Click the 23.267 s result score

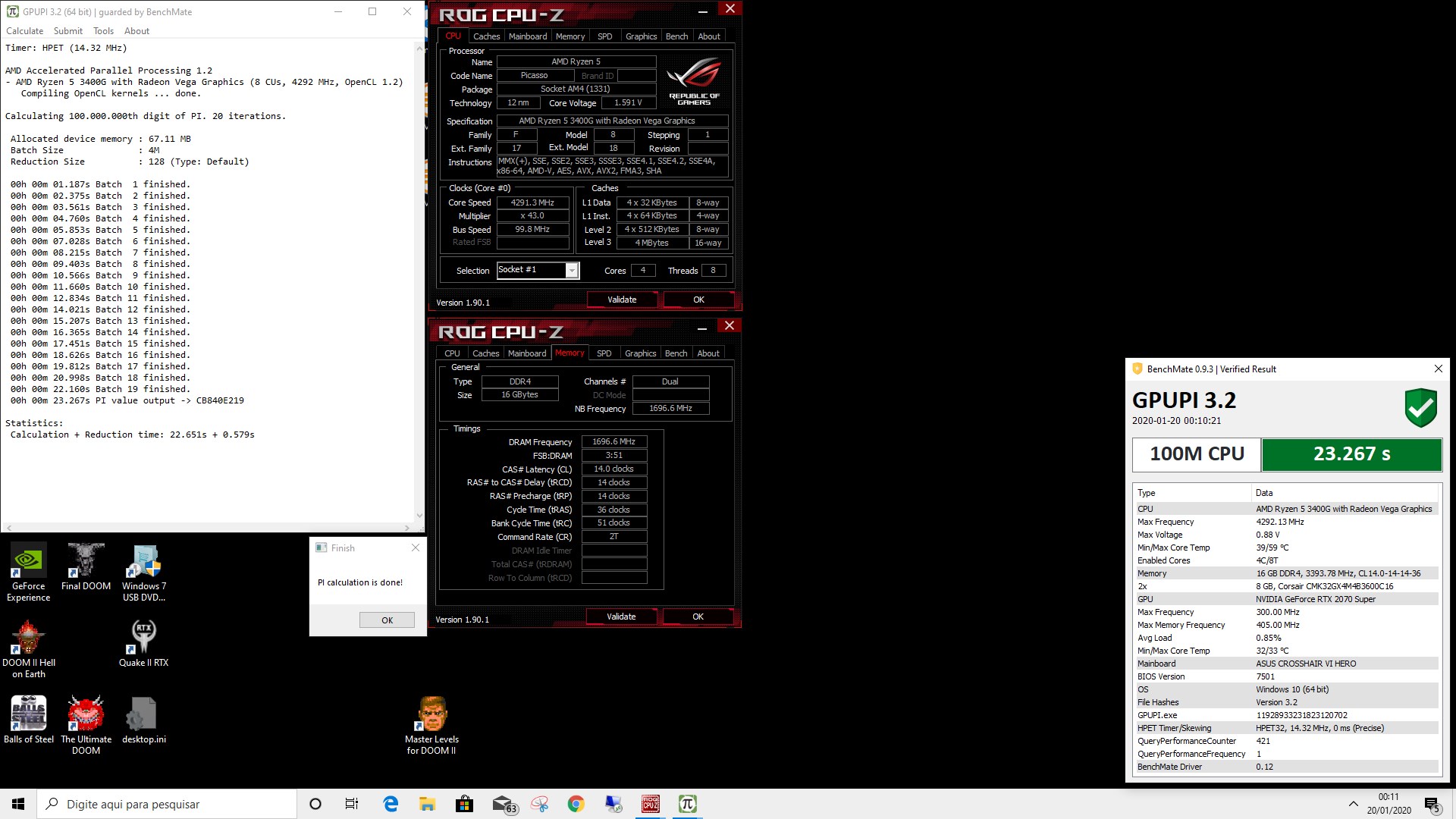pos(1351,454)
